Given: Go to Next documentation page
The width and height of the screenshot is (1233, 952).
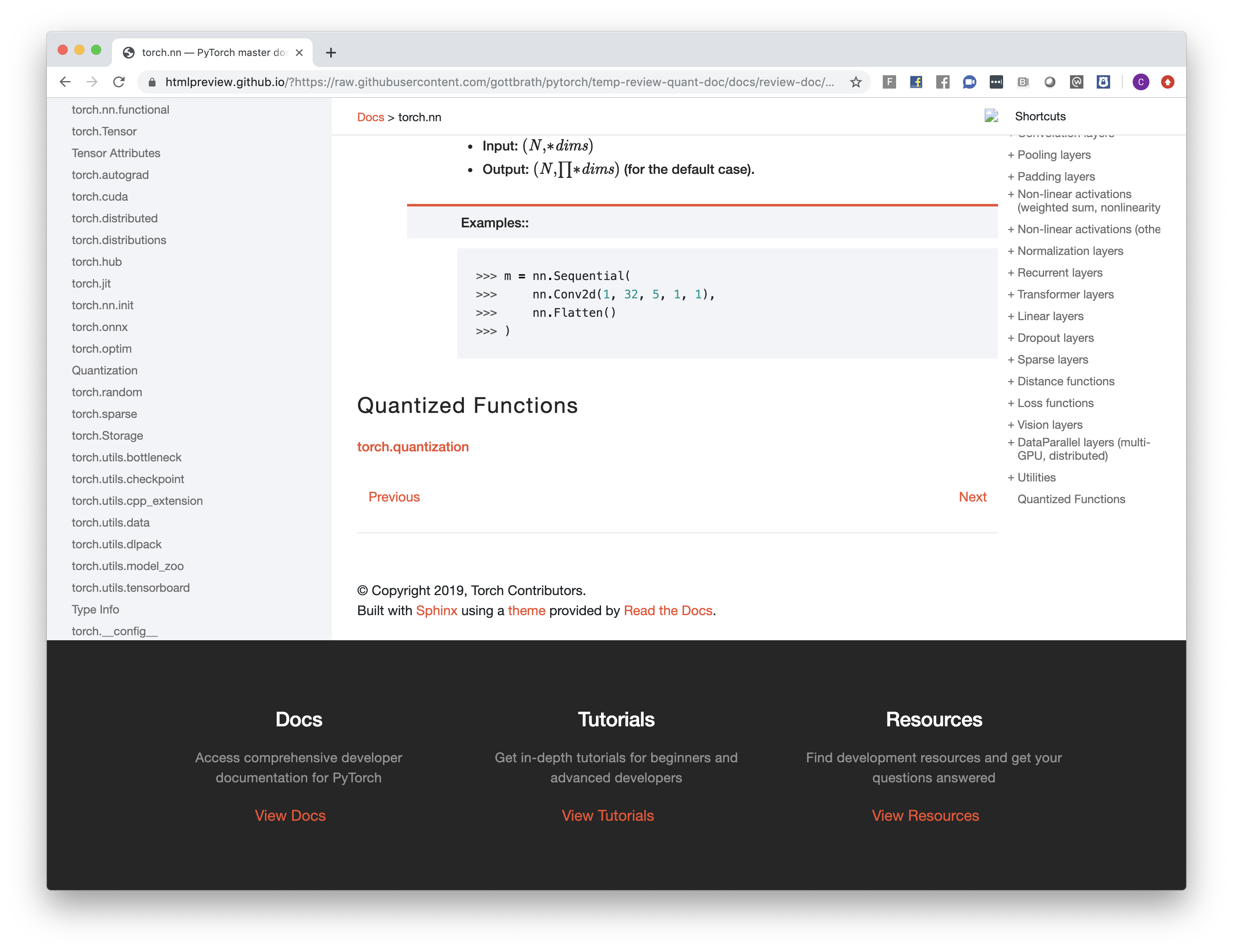Looking at the screenshot, I should click(972, 497).
